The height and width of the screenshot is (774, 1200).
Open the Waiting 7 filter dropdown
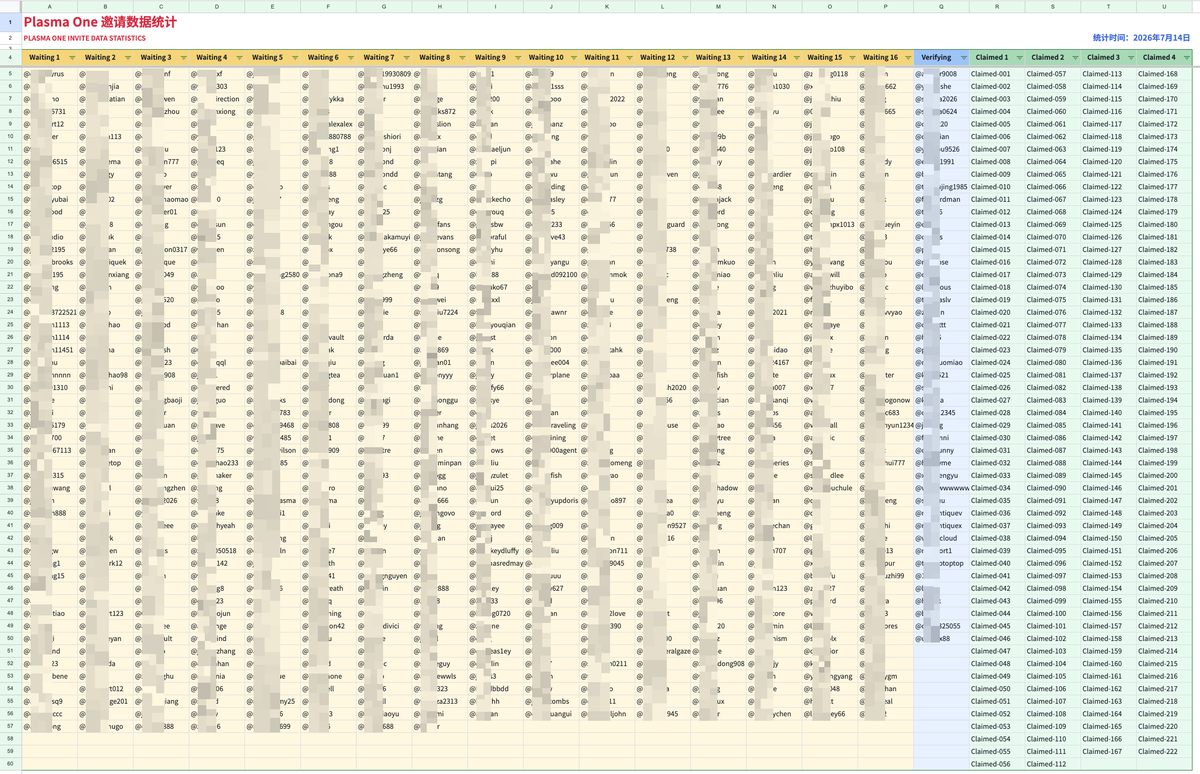tap(406, 58)
